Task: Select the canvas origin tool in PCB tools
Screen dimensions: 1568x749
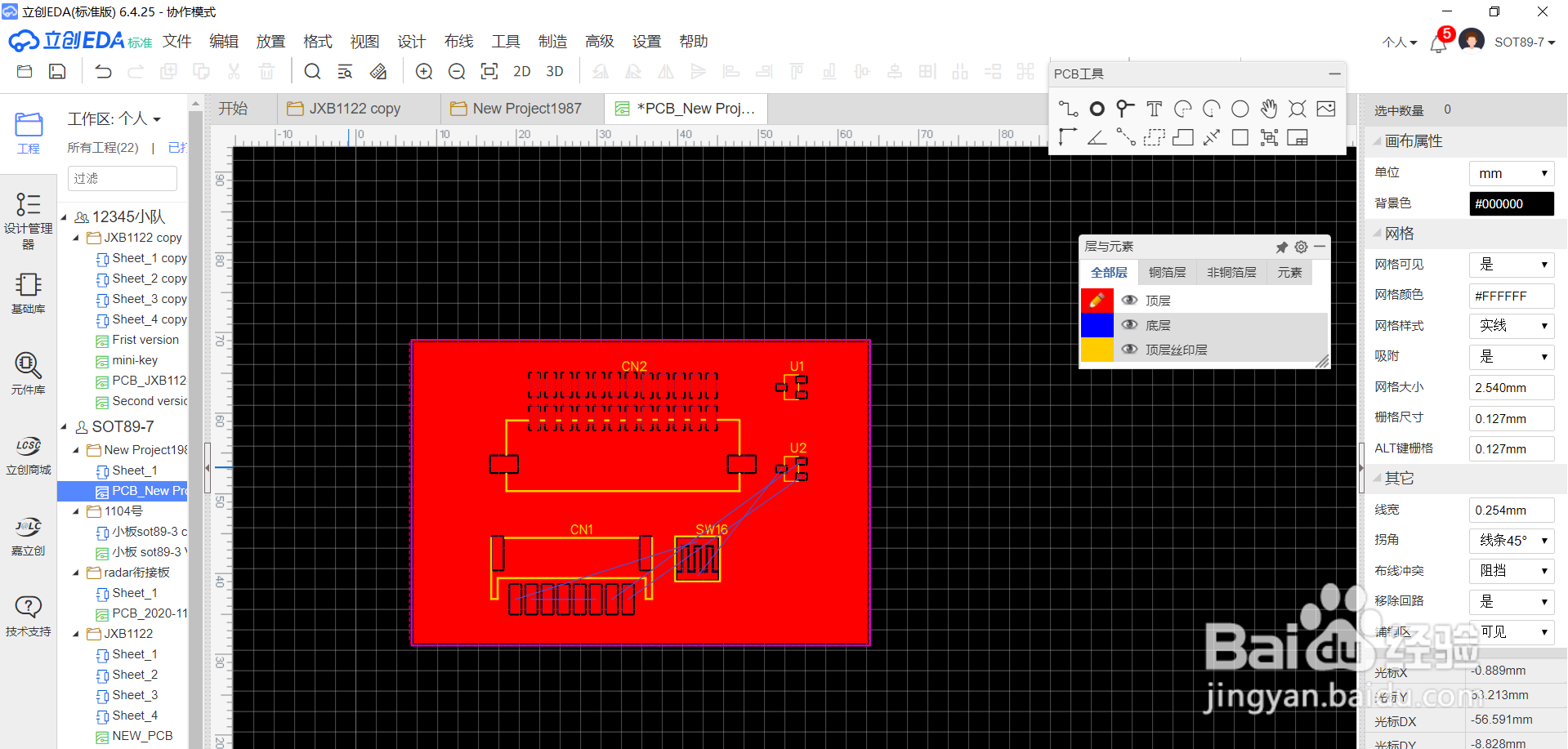Action: coord(1068,137)
